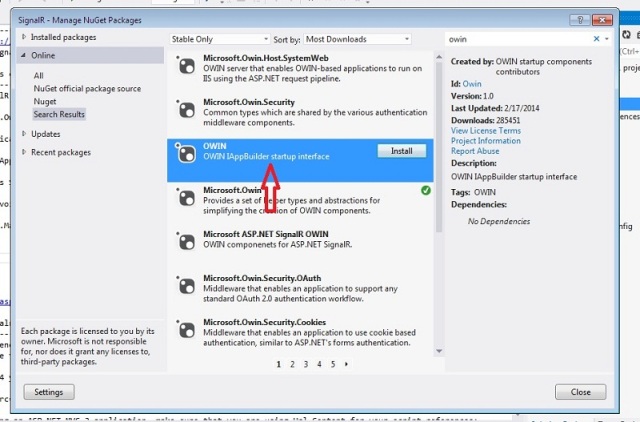The height and width of the screenshot is (422, 640).
Task: Install the OWIN package
Action: click(x=402, y=151)
